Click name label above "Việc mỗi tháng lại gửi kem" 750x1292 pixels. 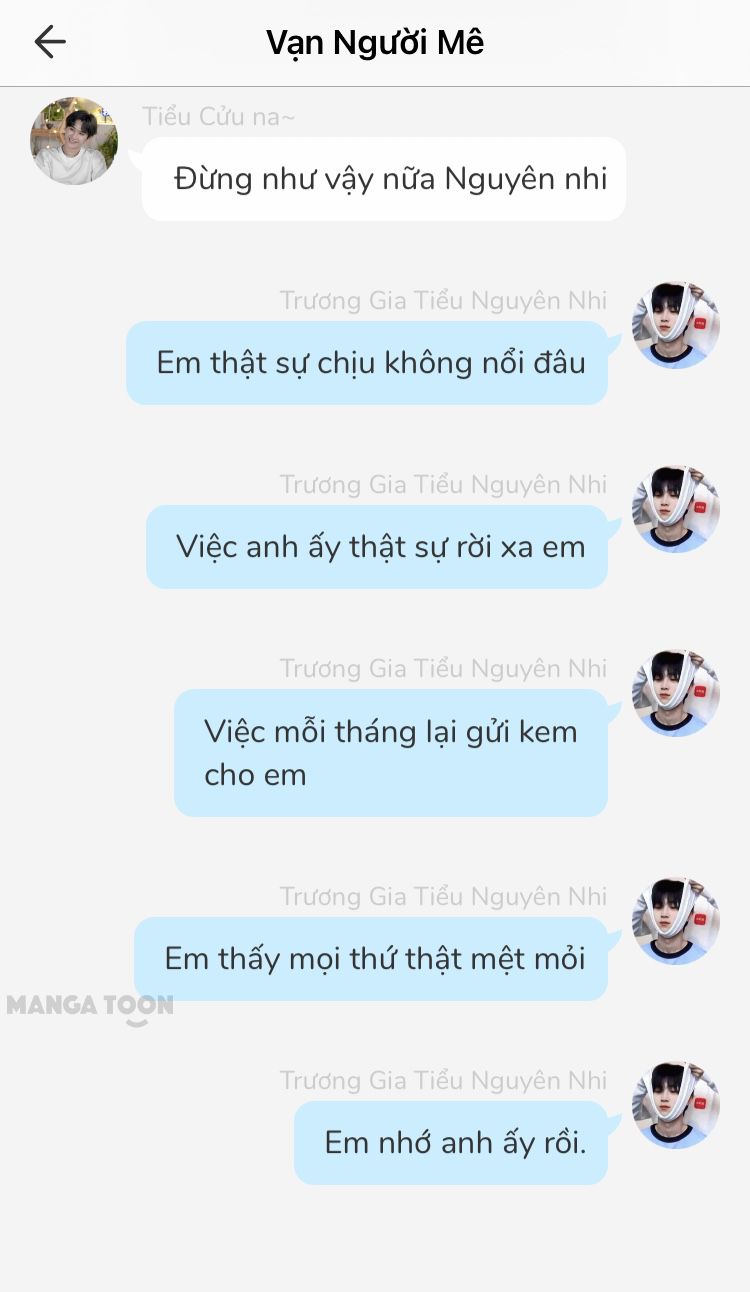(x=443, y=669)
